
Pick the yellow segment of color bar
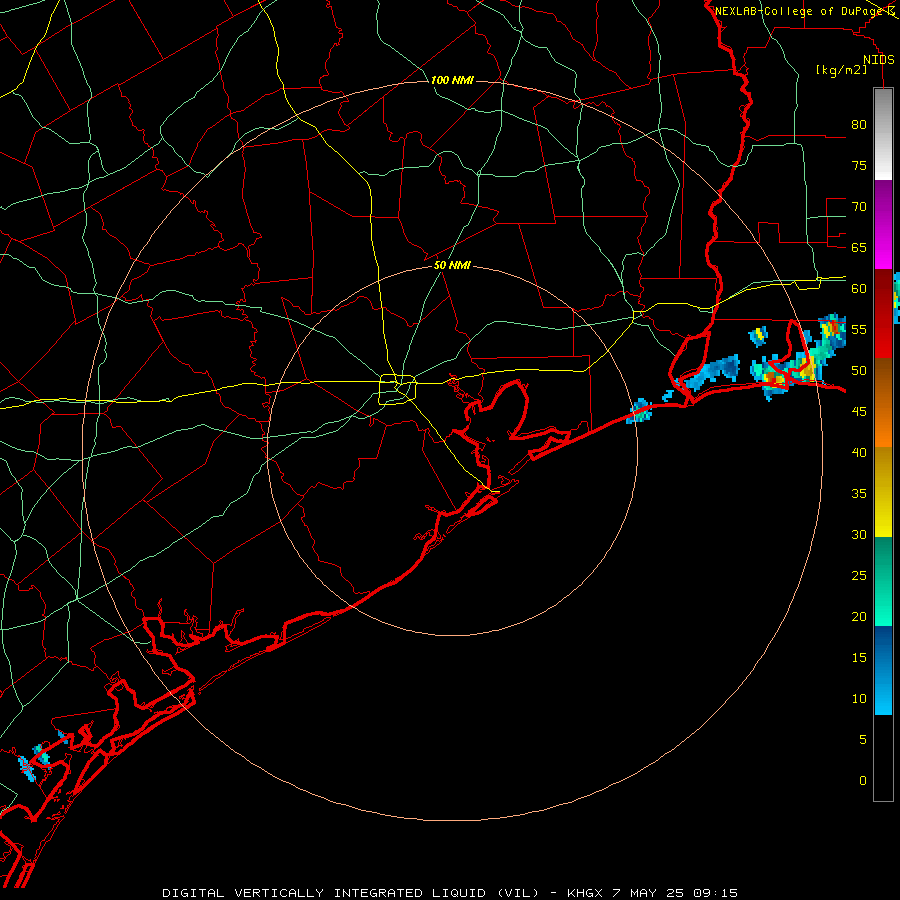(x=883, y=492)
